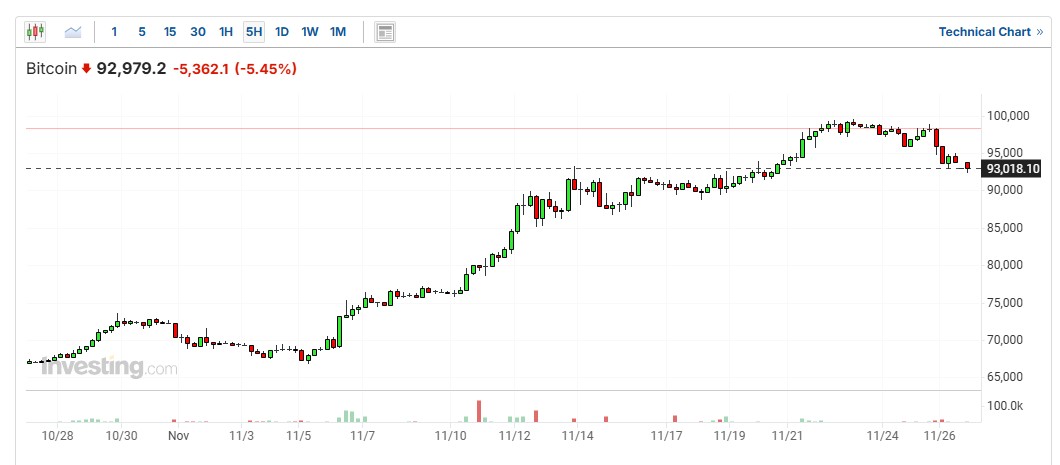1060x465 pixels.
Task: Switch to candlestick chart type
Action: coord(35,32)
